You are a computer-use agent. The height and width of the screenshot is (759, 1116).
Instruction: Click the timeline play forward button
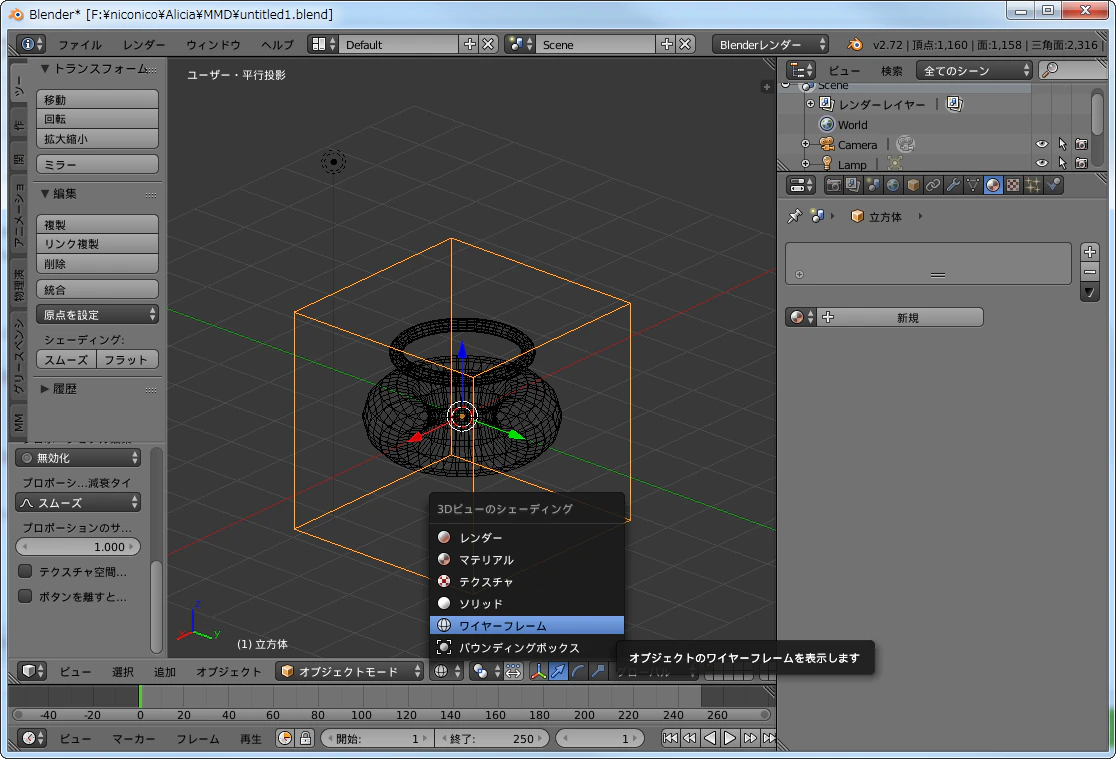click(730, 738)
